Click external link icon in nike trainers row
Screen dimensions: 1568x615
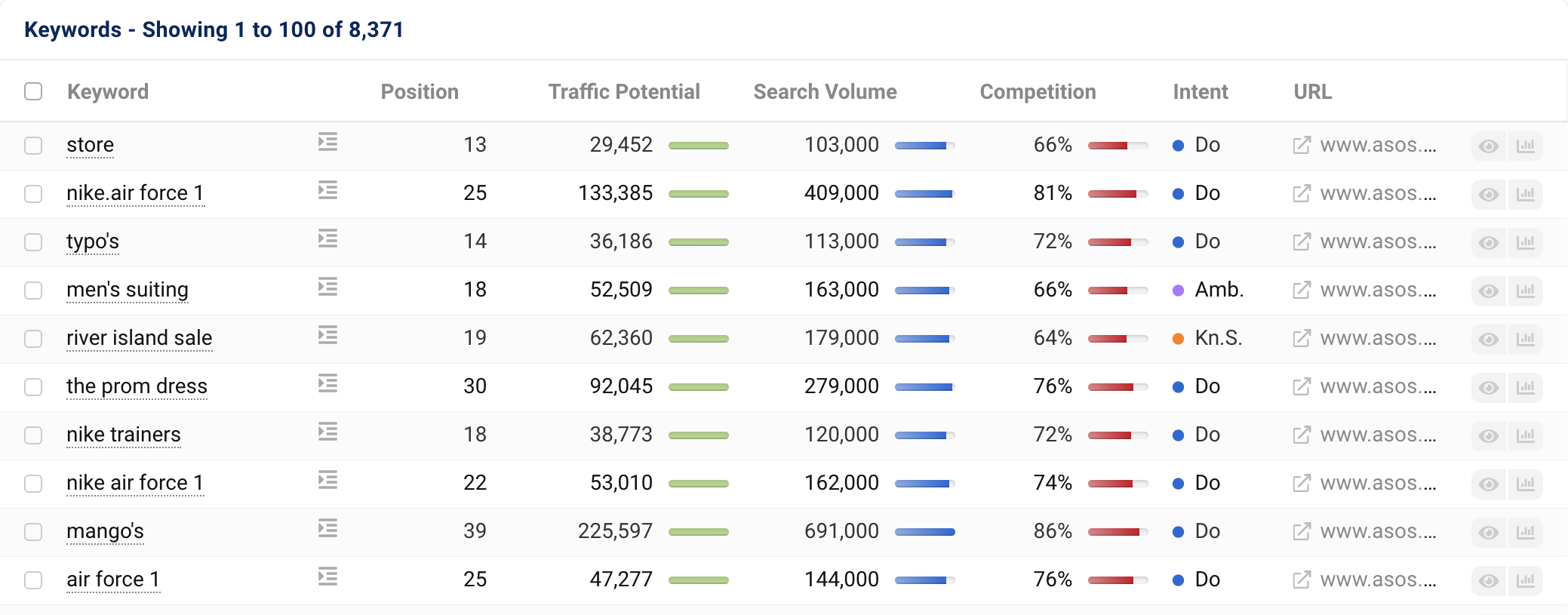tap(1302, 435)
